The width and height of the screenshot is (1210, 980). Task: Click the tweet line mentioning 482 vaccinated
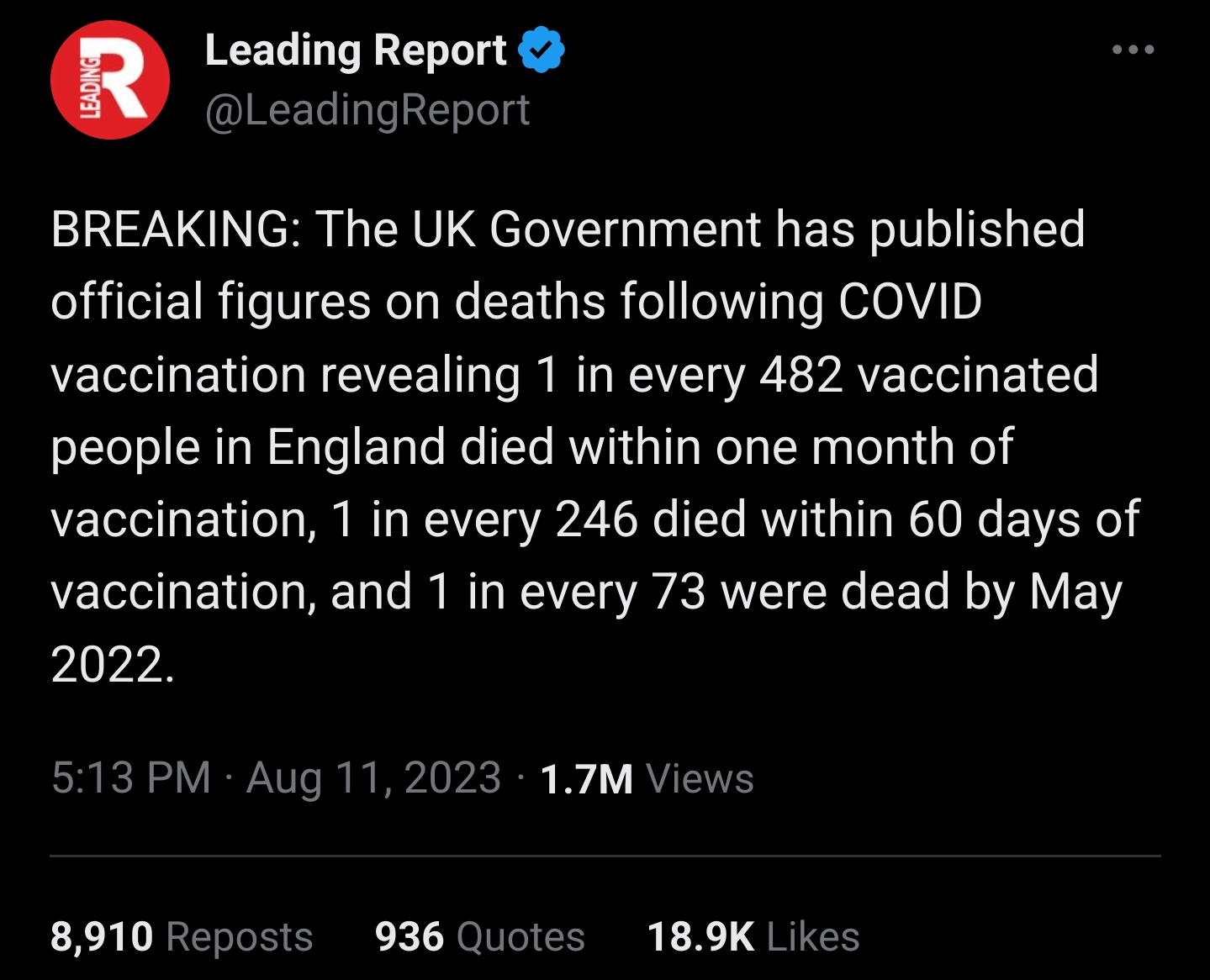click(574, 375)
